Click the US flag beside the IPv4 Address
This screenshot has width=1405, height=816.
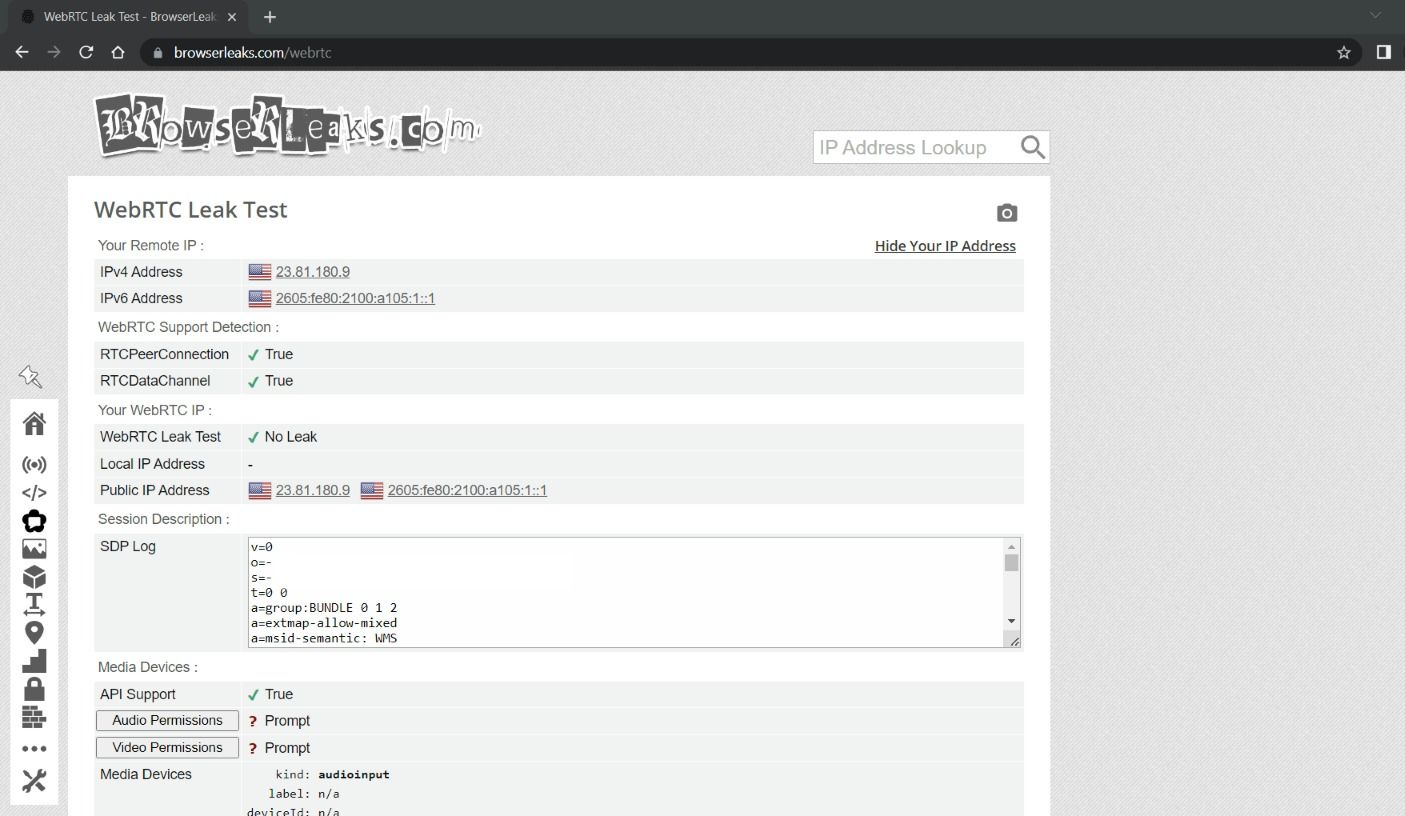click(x=260, y=272)
